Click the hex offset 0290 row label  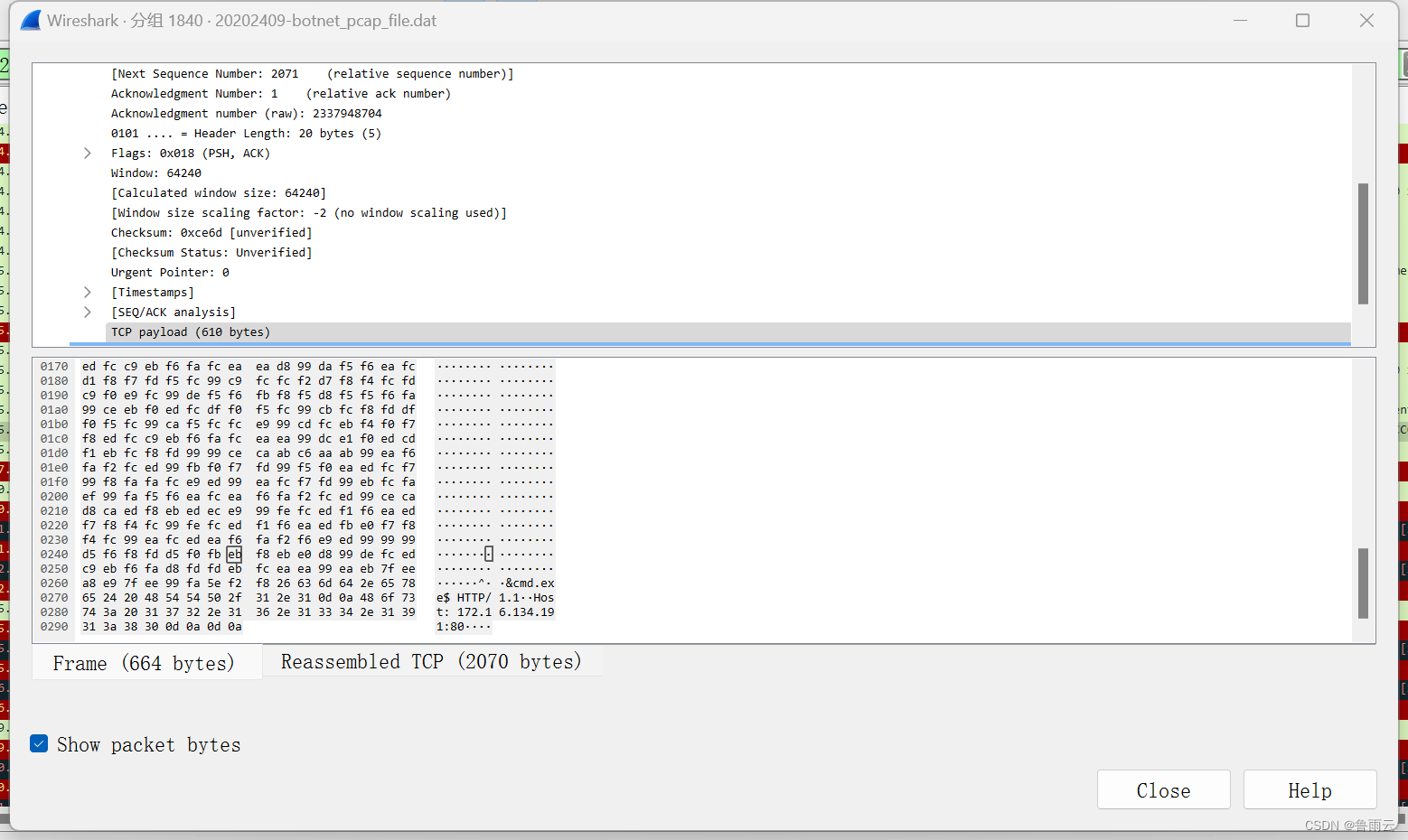(x=54, y=627)
